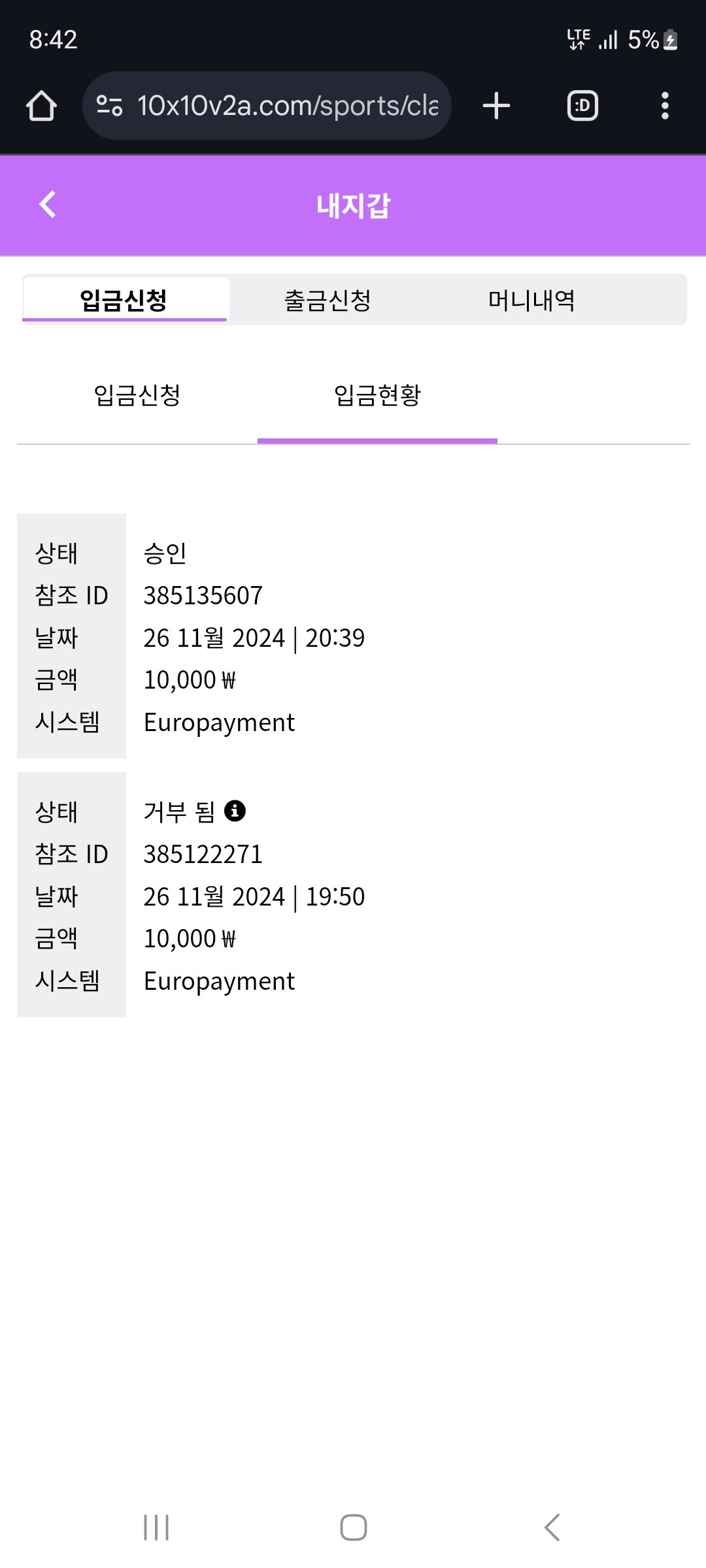Open the 입금신청 sub-tab
Viewport: 706px width, 1568px height.
pyautogui.click(x=137, y=395)
